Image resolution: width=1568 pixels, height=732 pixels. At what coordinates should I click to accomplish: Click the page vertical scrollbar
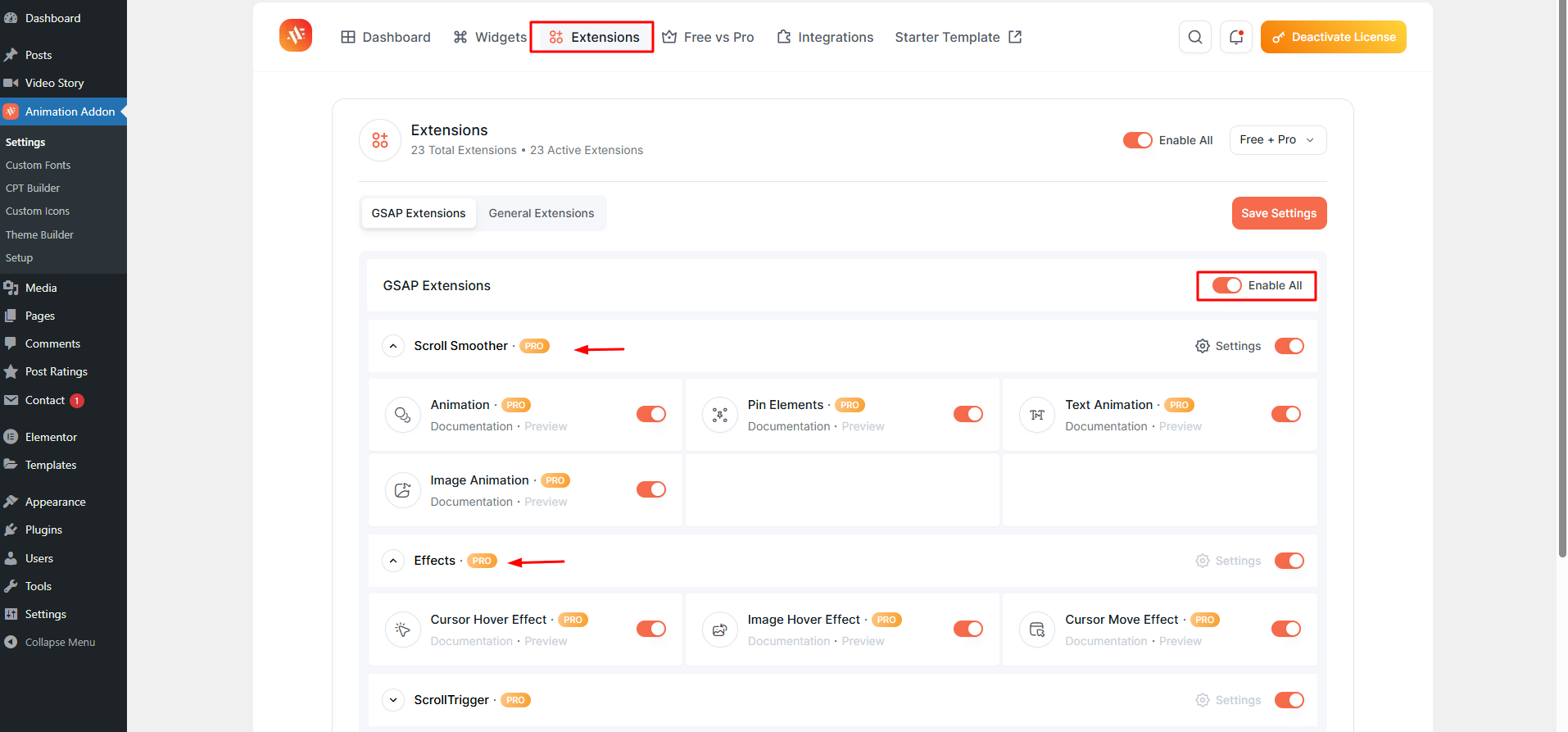(1561, 279)
